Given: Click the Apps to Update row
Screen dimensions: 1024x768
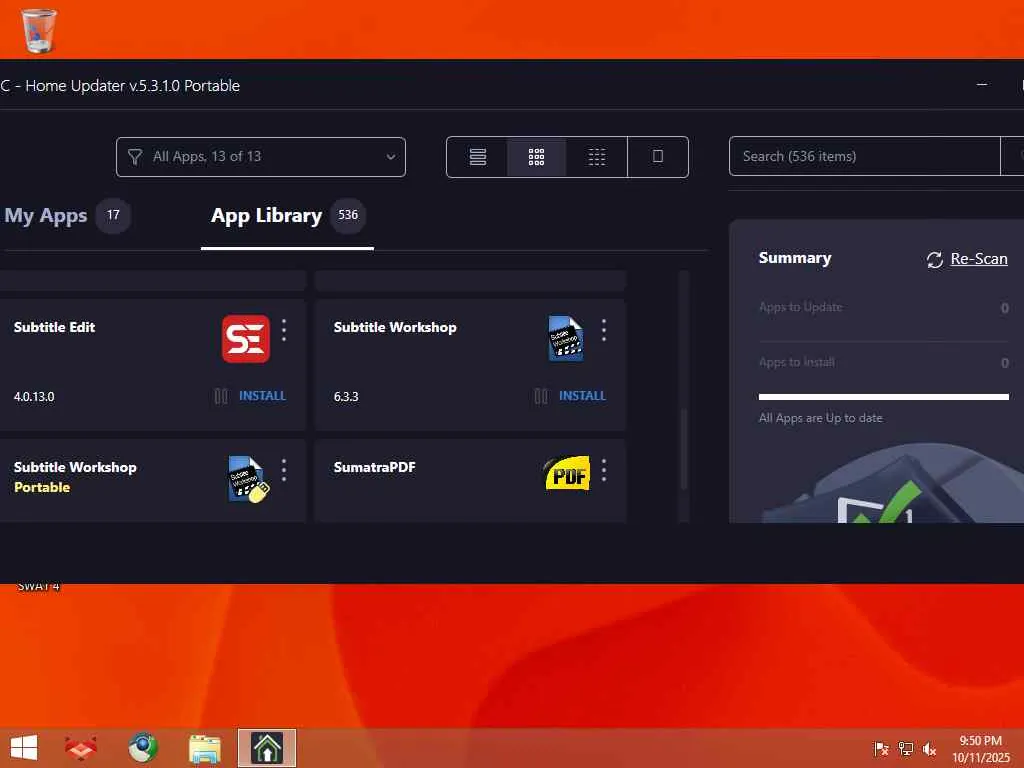Looking at the screenshot, I should [884, 307].
